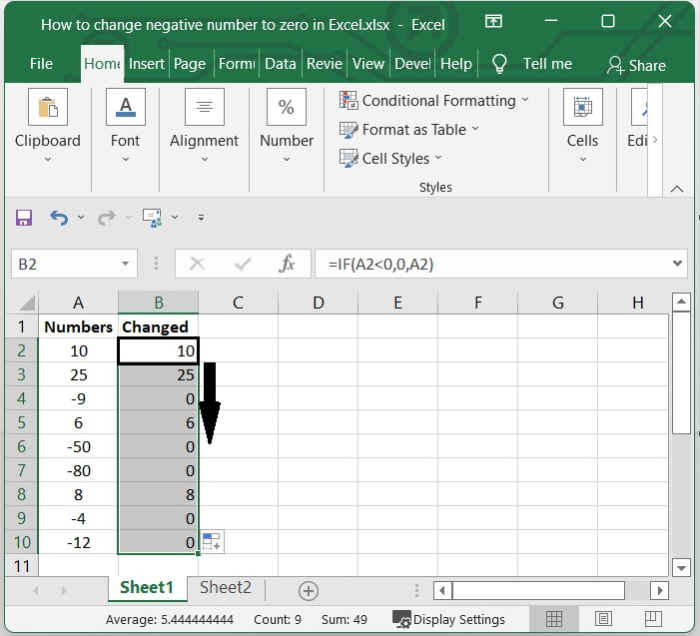Open the Alignment group icon
700x636 pixels.
click(x=204, y=108)
